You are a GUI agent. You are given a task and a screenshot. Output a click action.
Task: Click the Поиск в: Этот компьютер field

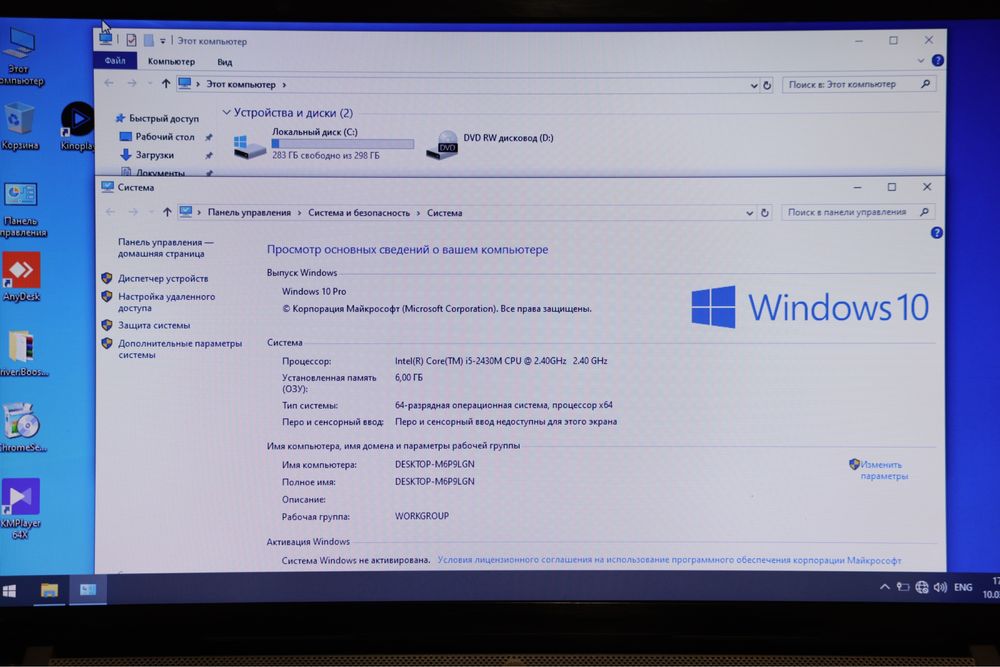coord(858,84)
